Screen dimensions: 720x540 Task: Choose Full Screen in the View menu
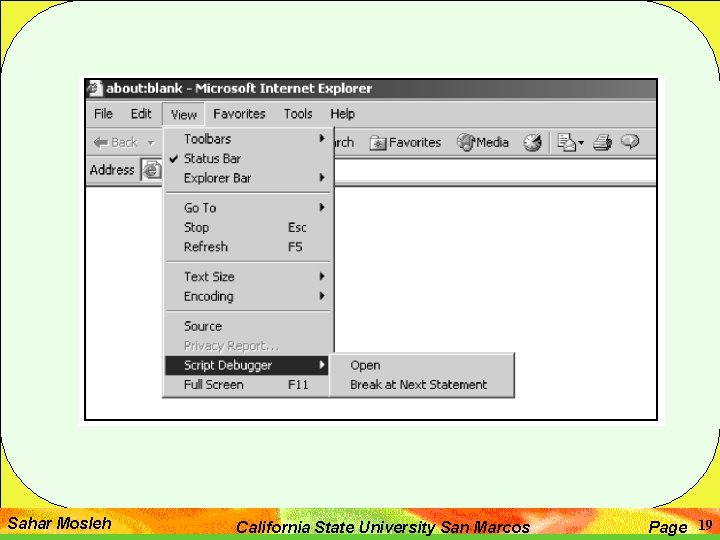point(248,385)
